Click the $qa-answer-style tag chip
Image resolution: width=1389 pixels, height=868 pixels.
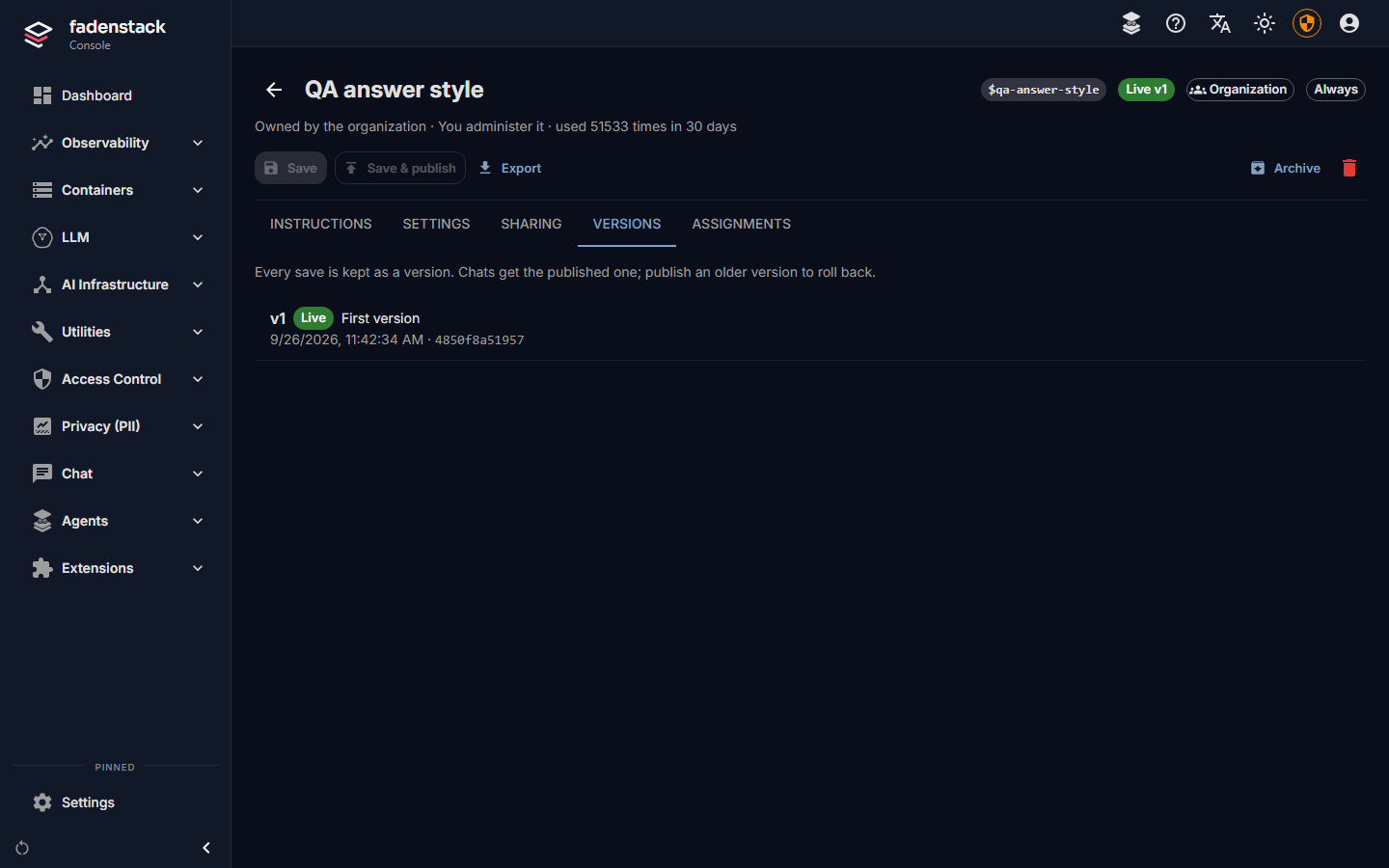coord(1044,90)
